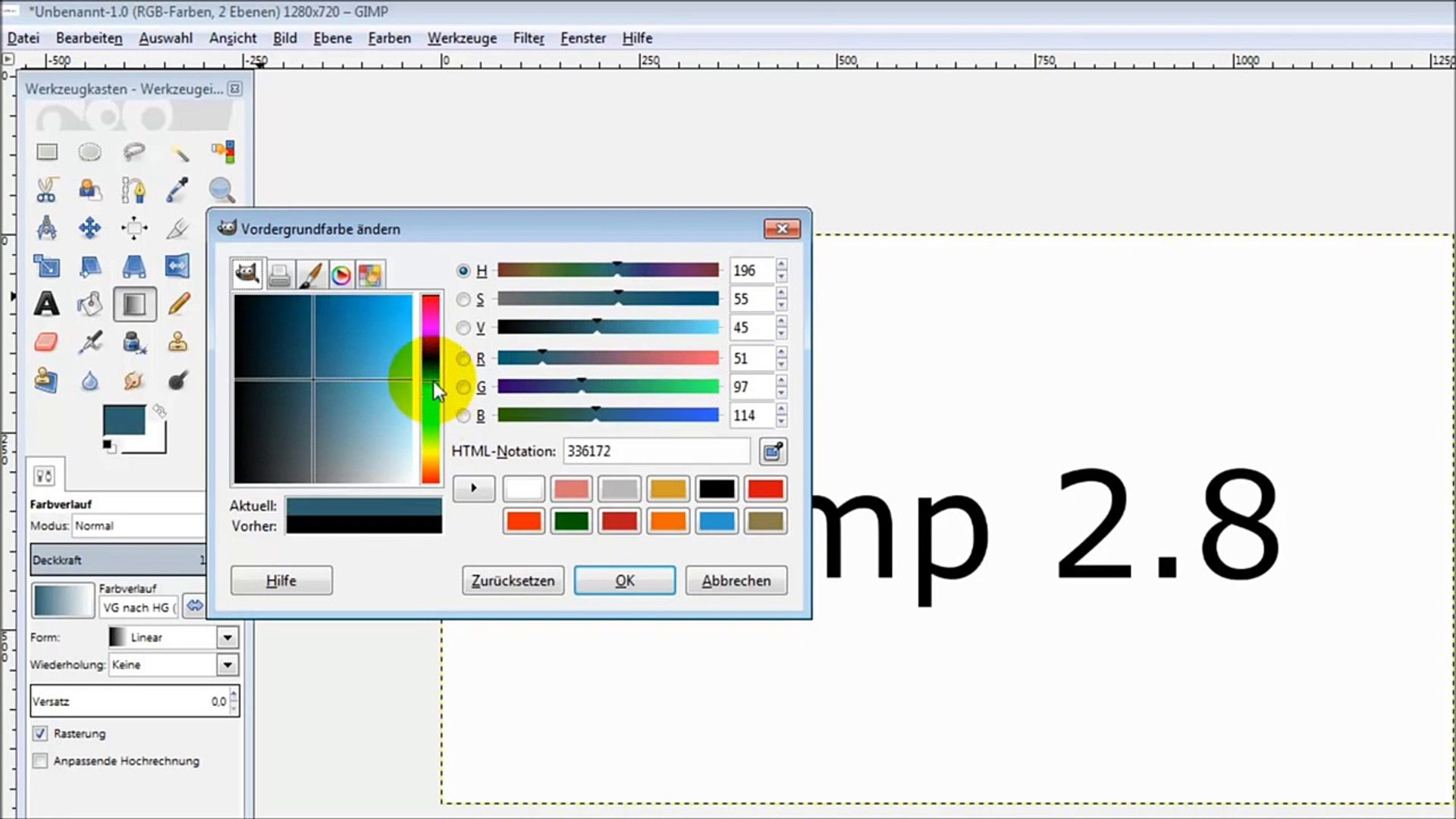Screen dimensions: 1456x819
Task: Select the Paths tool
Action: click(134, 190)
